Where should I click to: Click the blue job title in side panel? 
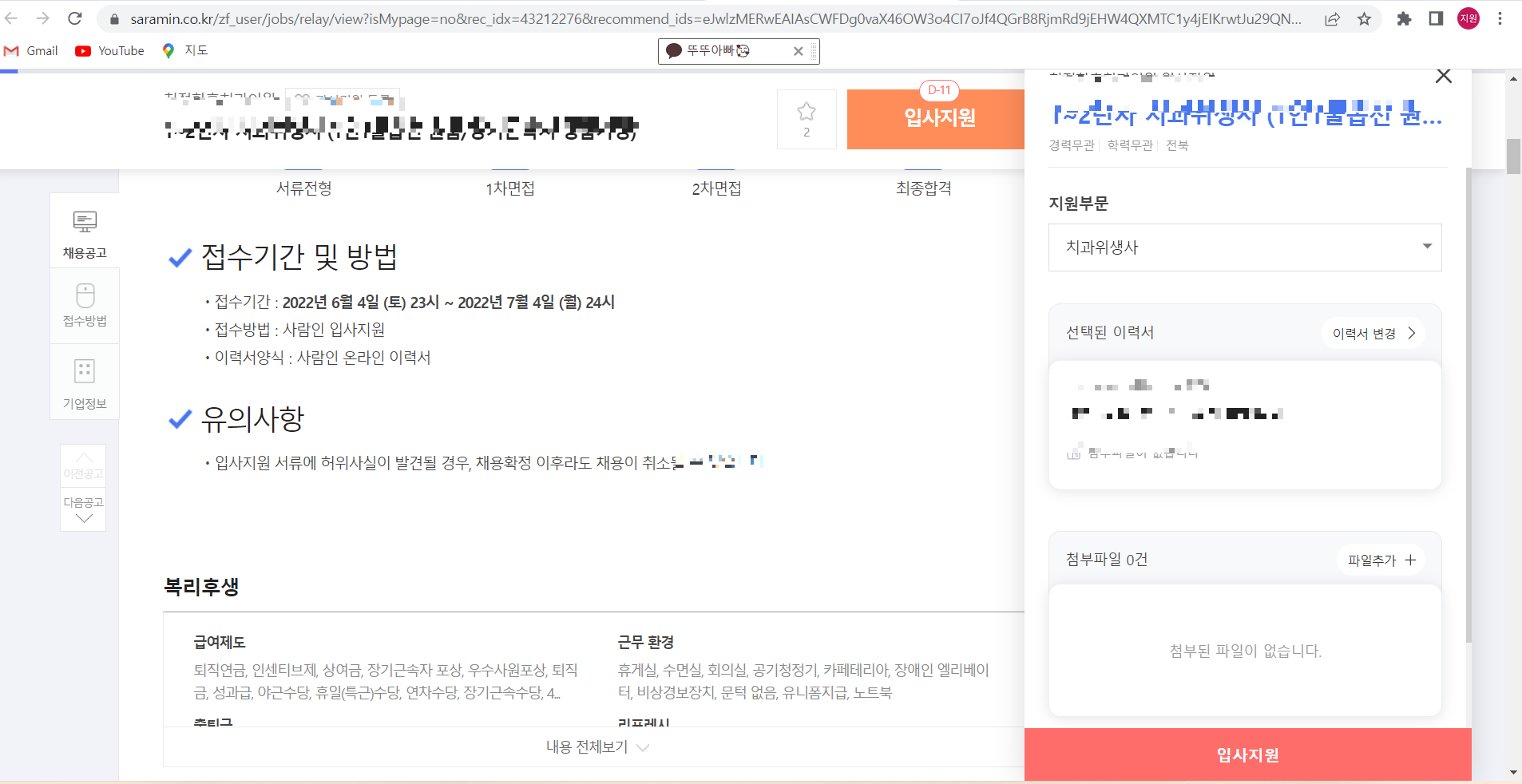1247,115
